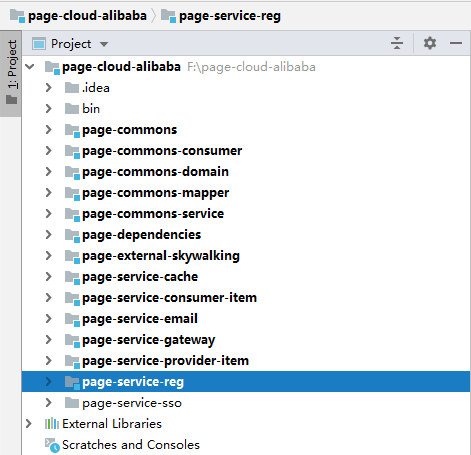Screen dimensions: 471x455
Task: Click the Collapse All icon in Project toolbar
Action: (397, 43)
